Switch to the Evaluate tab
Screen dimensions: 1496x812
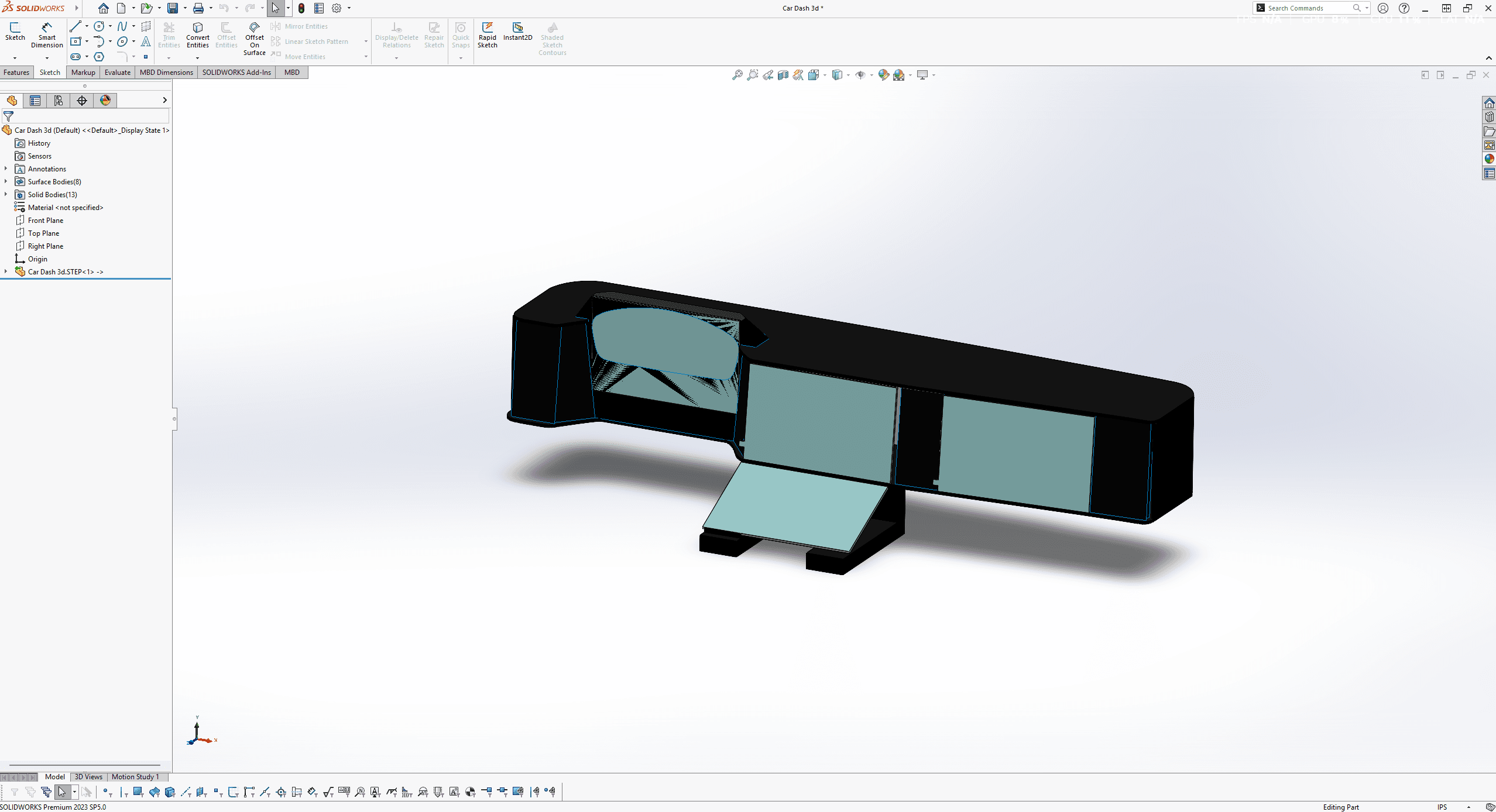(x=117, y=73)
